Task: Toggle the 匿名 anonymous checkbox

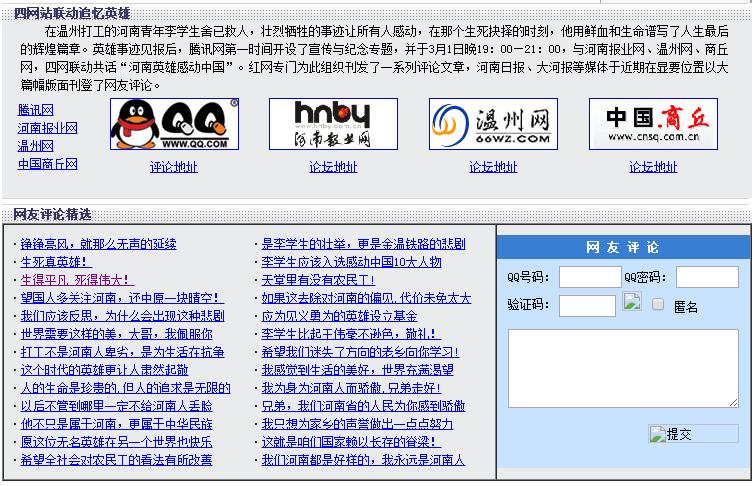Action: pos(658,304)
